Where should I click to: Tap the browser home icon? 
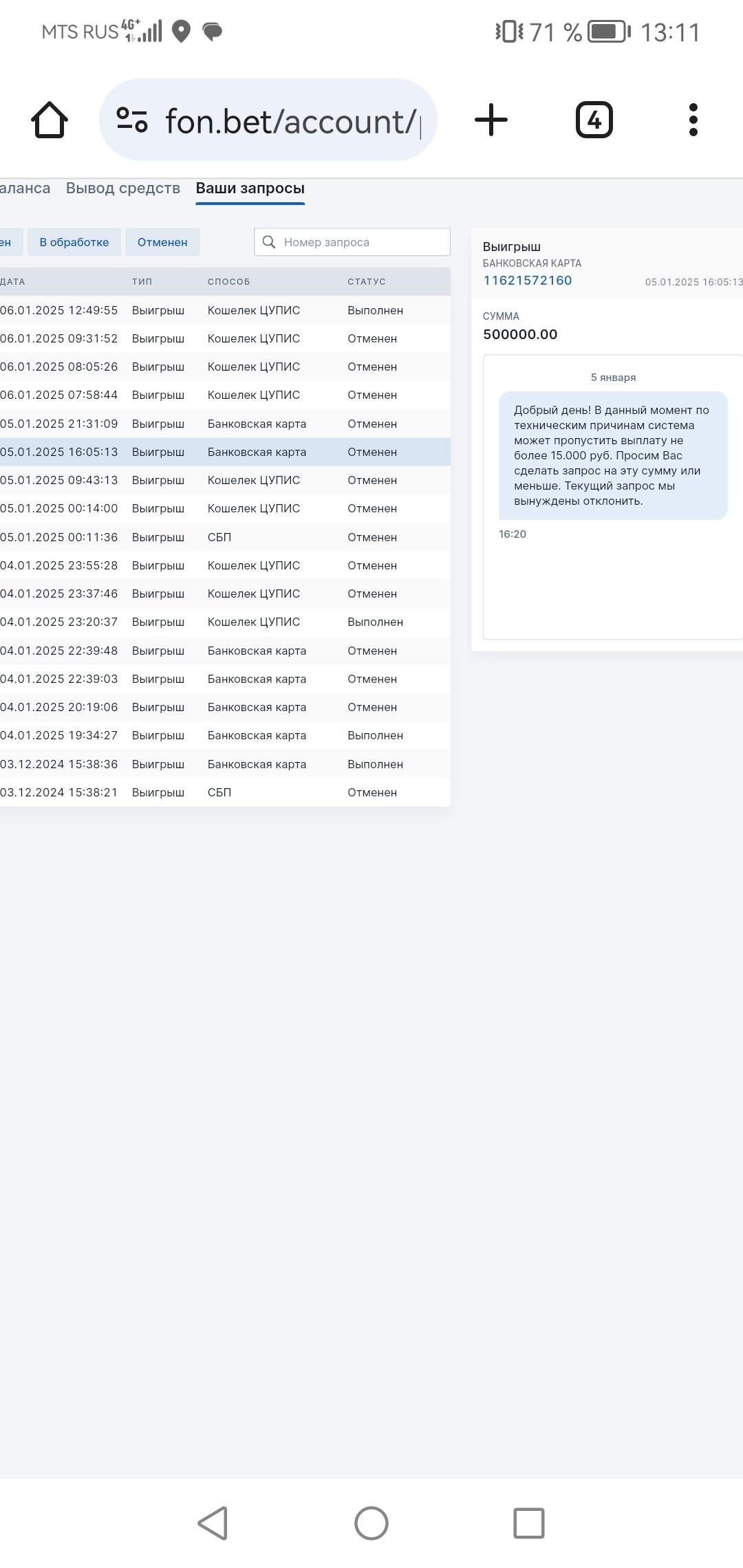[x=50, y=120]
